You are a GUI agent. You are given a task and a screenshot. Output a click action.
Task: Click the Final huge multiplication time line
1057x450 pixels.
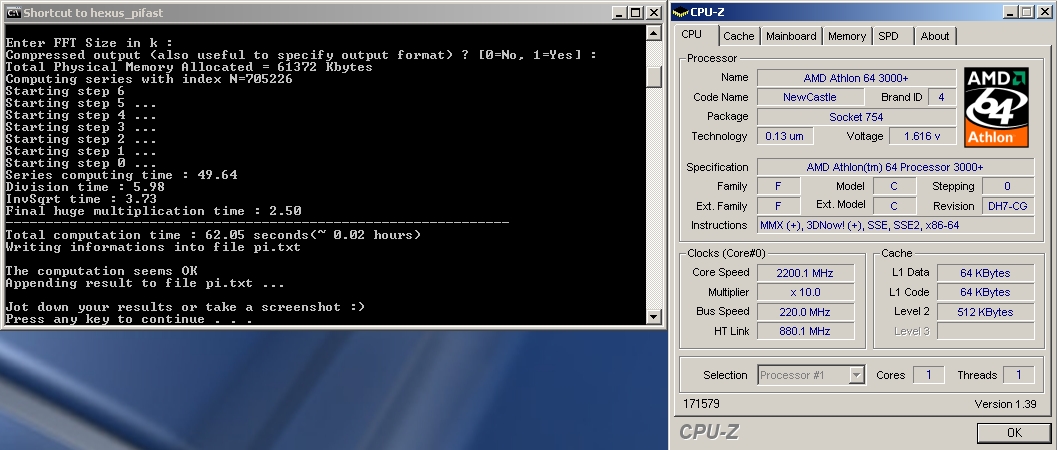pyautogui.click(x=153, y=211)
